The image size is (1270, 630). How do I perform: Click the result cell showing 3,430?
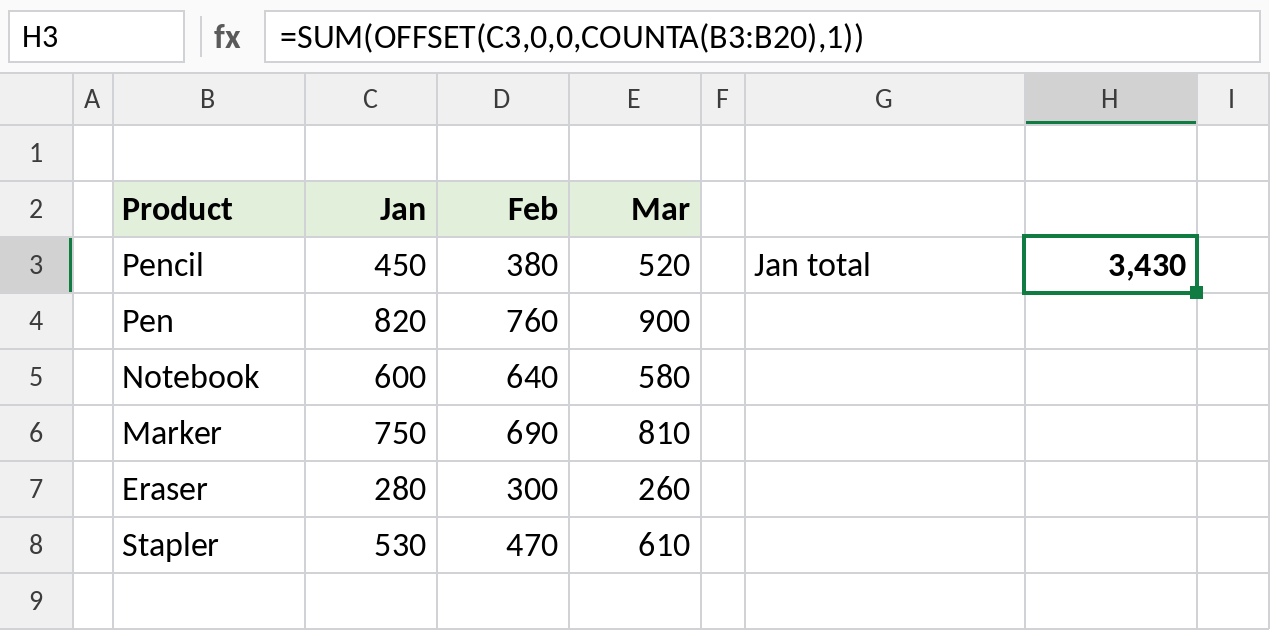pos(1111,265)
